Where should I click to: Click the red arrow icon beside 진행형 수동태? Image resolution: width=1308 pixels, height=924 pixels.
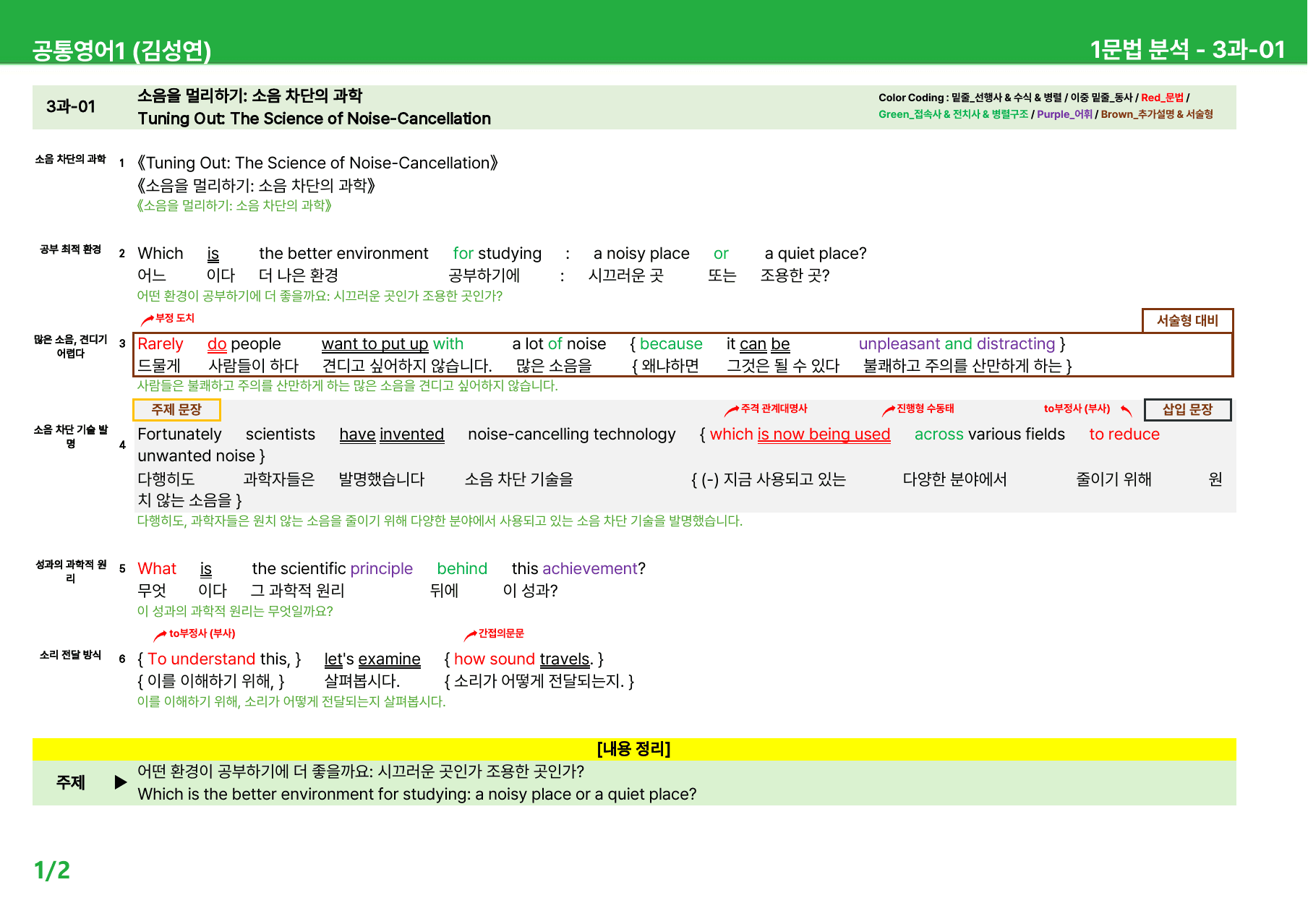point(889,411)
